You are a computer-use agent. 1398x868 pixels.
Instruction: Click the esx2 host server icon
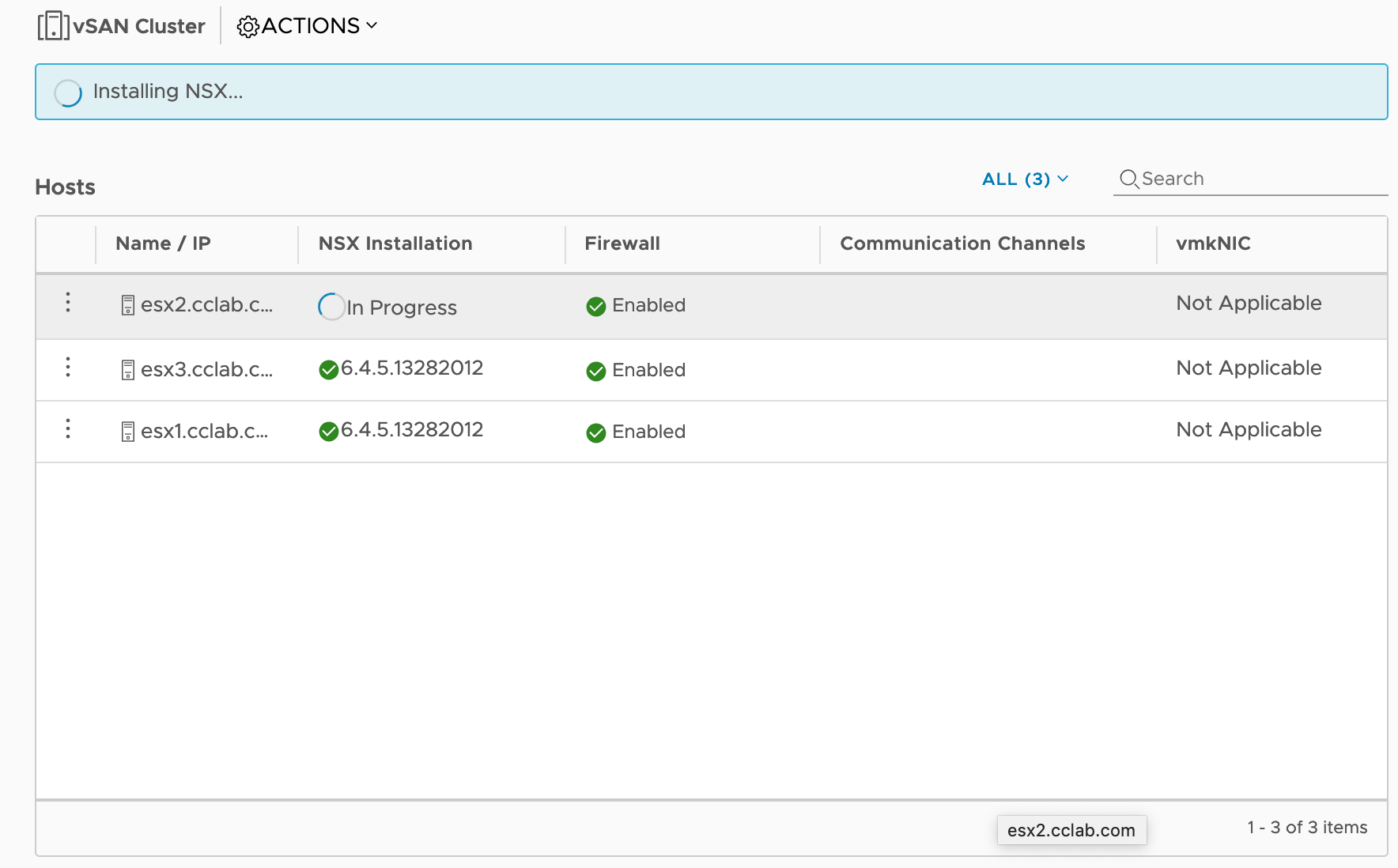click(128, 305)
